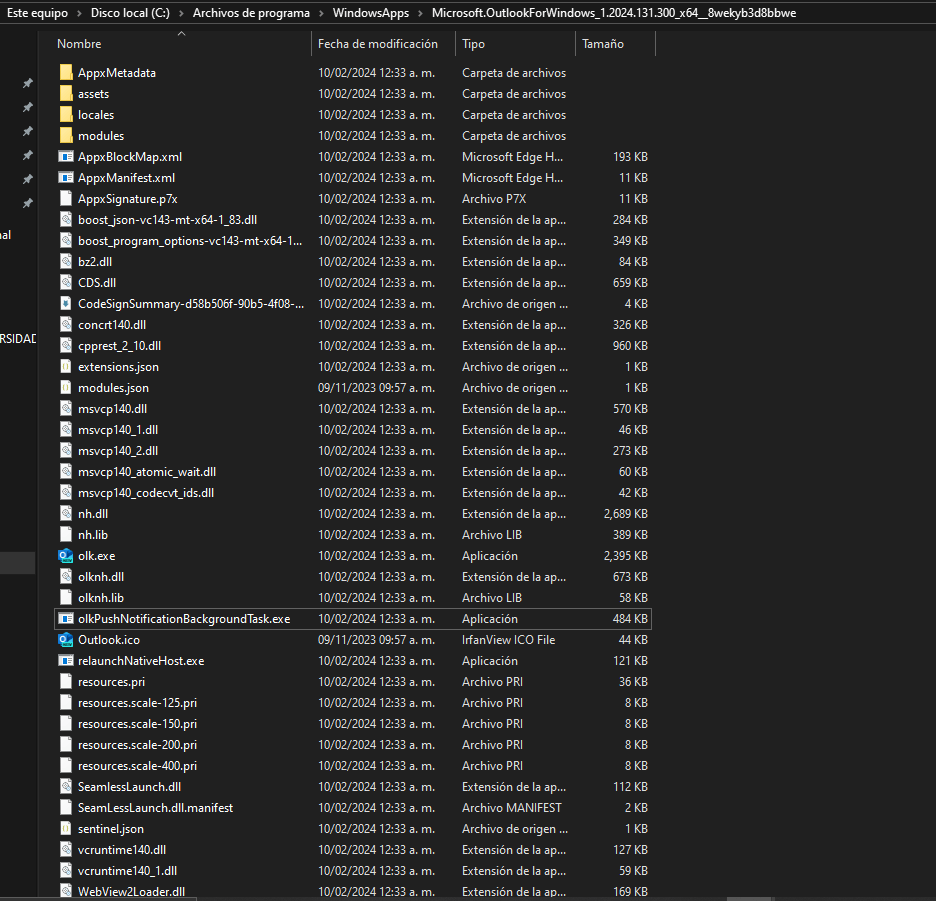Sort files by the Tamaño column
936x901 pixels.
click(x=602, y=44)
